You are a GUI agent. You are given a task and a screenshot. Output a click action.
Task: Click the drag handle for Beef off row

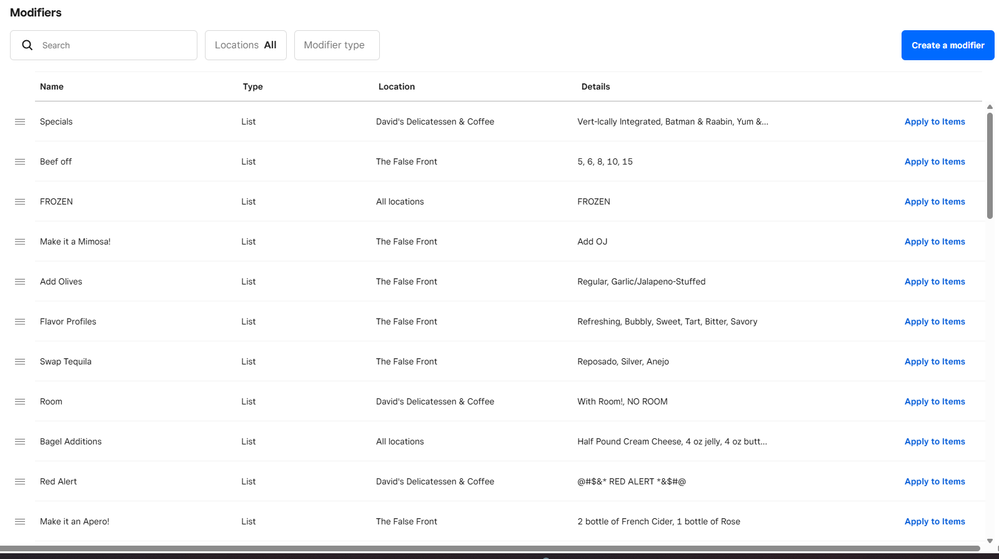[x=20, y=162]
